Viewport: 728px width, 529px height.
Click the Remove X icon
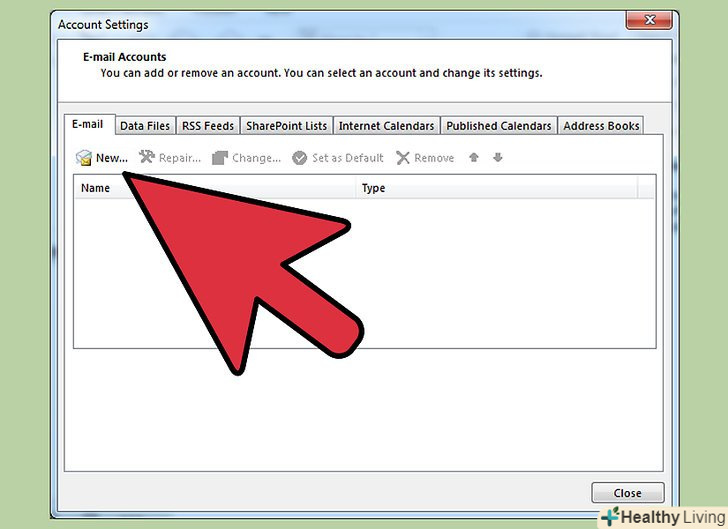[x=403, y=158]
